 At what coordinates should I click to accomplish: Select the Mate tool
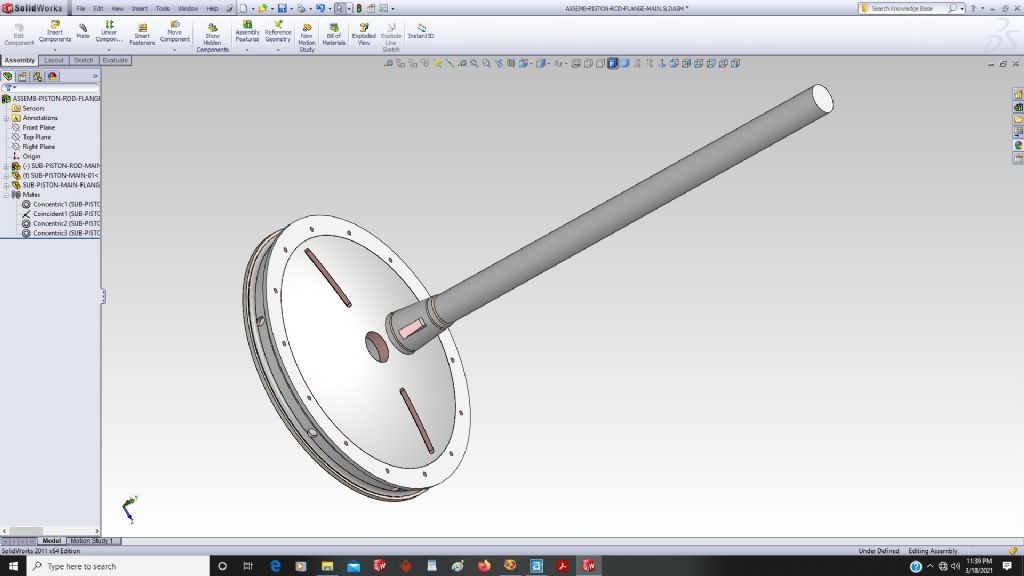coord(83,31)
